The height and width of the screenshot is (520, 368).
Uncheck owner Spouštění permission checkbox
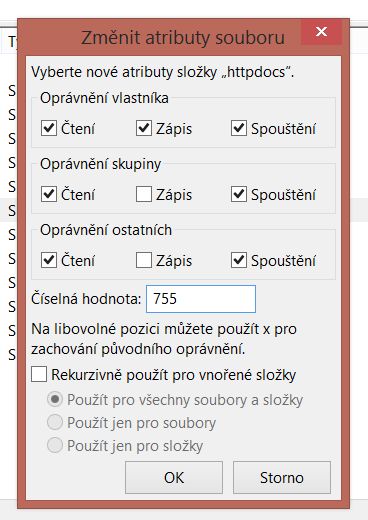coord(239,128)
